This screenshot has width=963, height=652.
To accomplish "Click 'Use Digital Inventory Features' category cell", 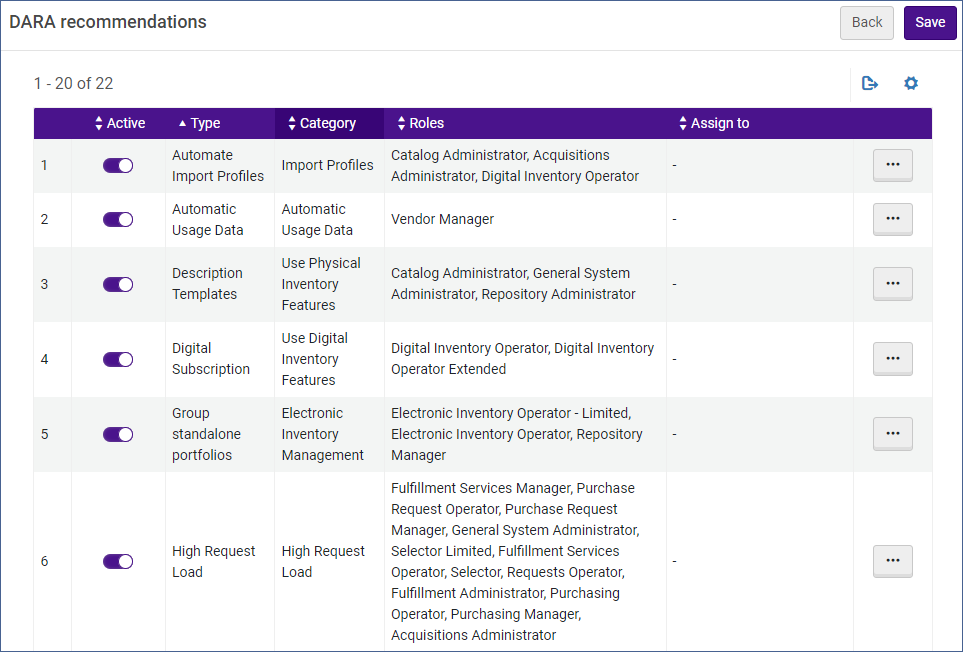I will 329,359.
